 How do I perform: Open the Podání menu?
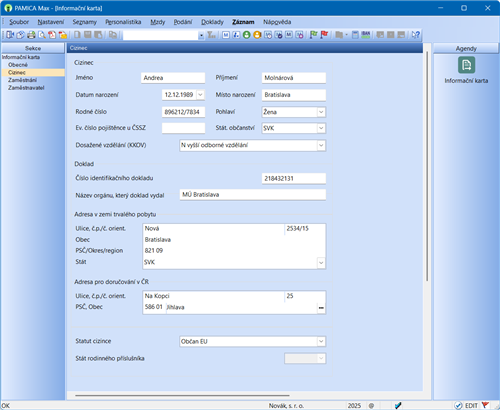tap(183, 22)
